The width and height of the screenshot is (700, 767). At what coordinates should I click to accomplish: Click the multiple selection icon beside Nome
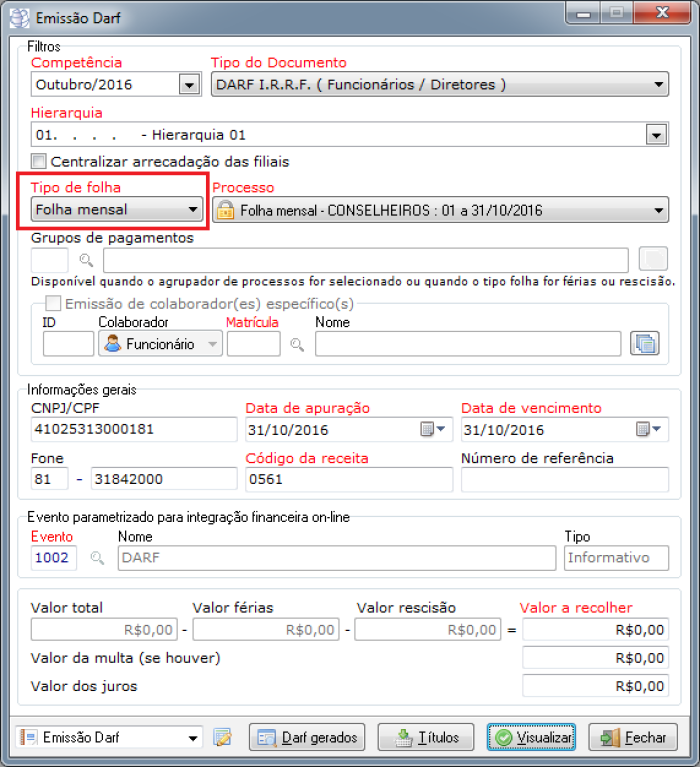point(645,344)
